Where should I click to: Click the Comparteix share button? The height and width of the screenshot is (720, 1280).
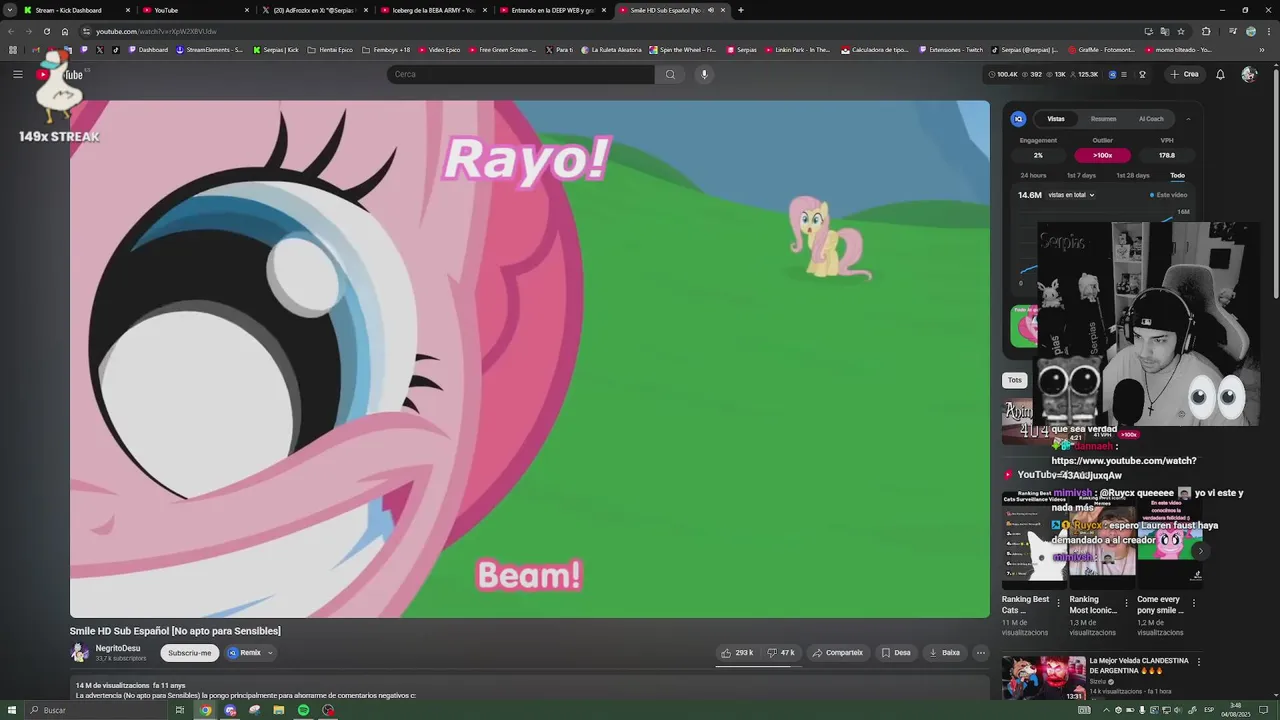pyautogui.click(x=837, y=653)
